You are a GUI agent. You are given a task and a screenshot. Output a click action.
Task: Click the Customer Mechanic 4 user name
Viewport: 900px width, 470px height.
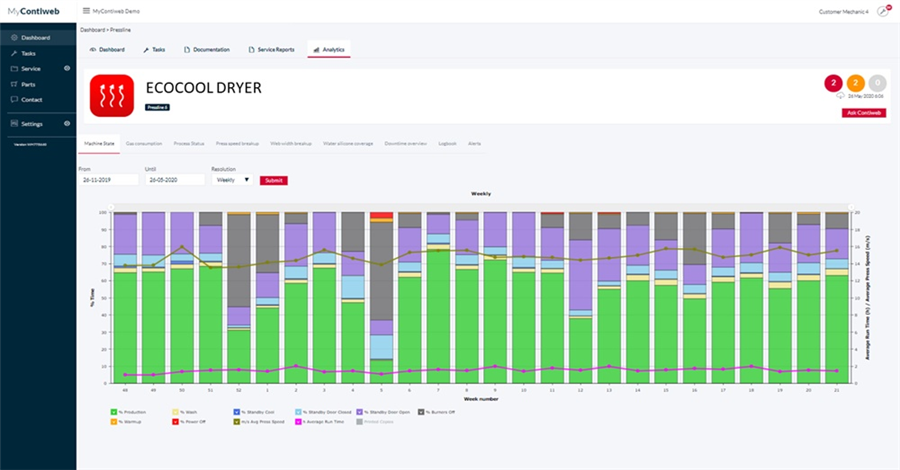point(843,11)
